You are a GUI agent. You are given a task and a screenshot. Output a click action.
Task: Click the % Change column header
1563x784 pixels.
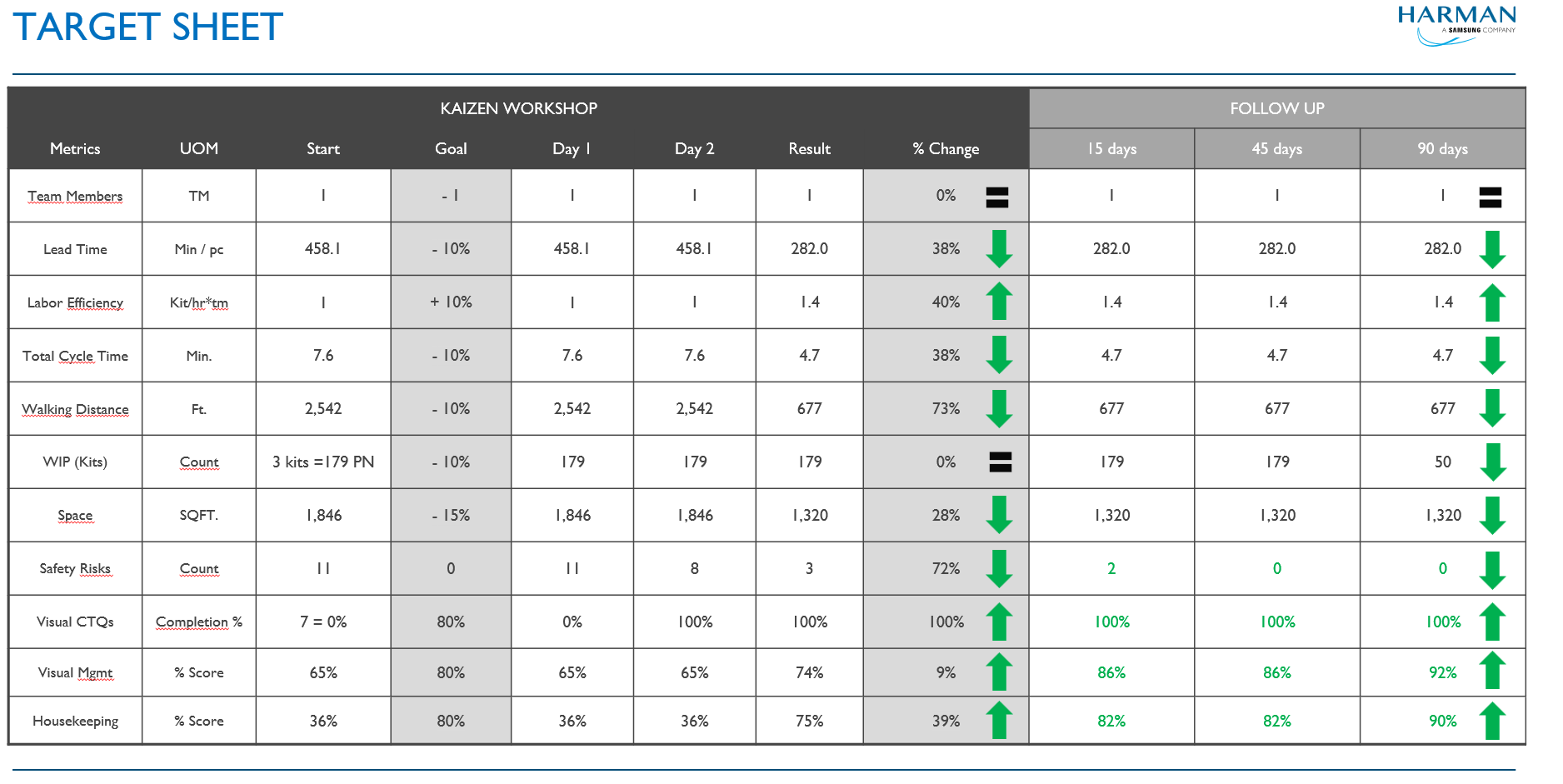click(946, 149)
